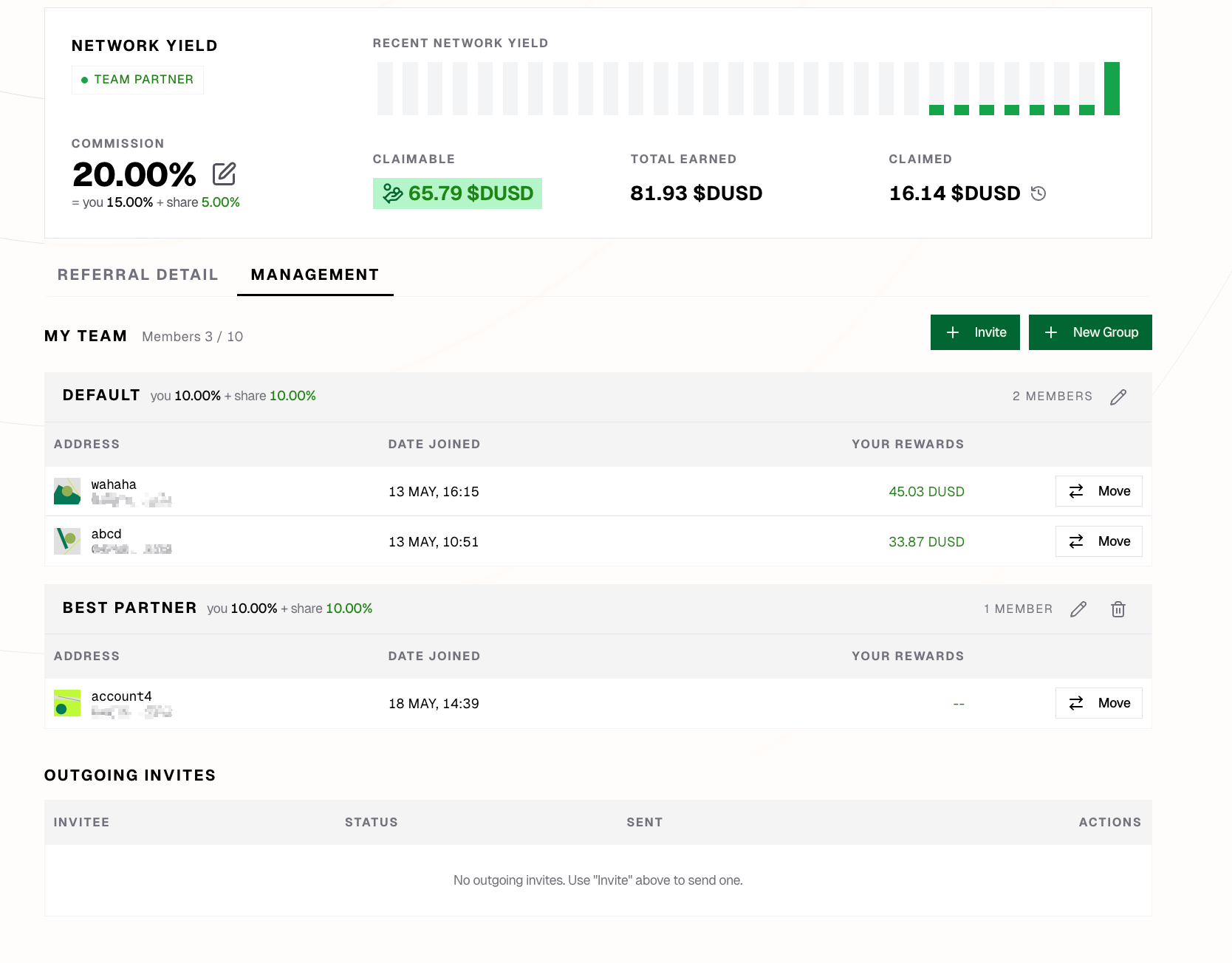1232x963 pixels.
Task: Click the 81.93 $DUSD total earned value
Action: coord(697,193)
